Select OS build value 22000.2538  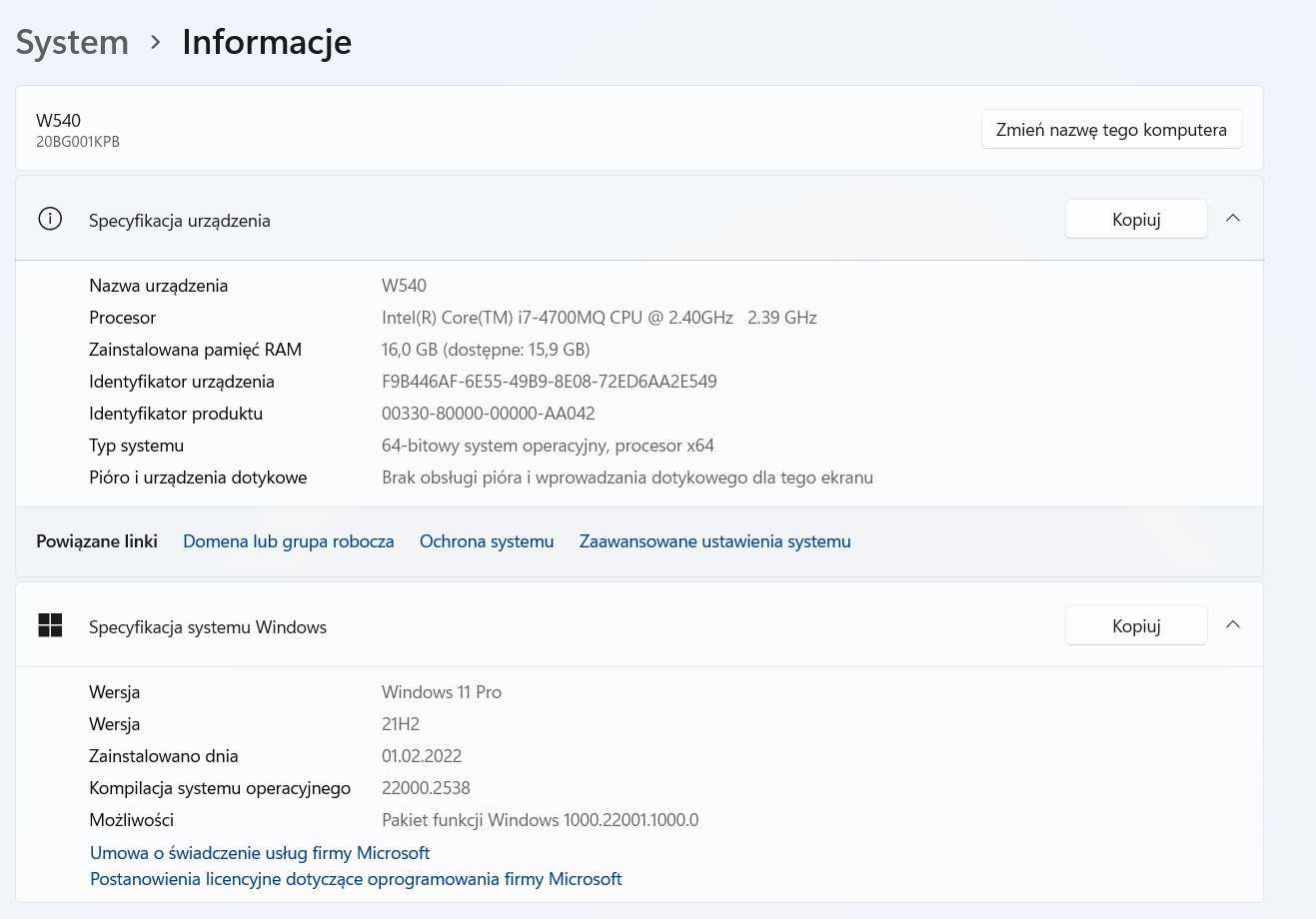pyautogui.click(x=426, y=788)
